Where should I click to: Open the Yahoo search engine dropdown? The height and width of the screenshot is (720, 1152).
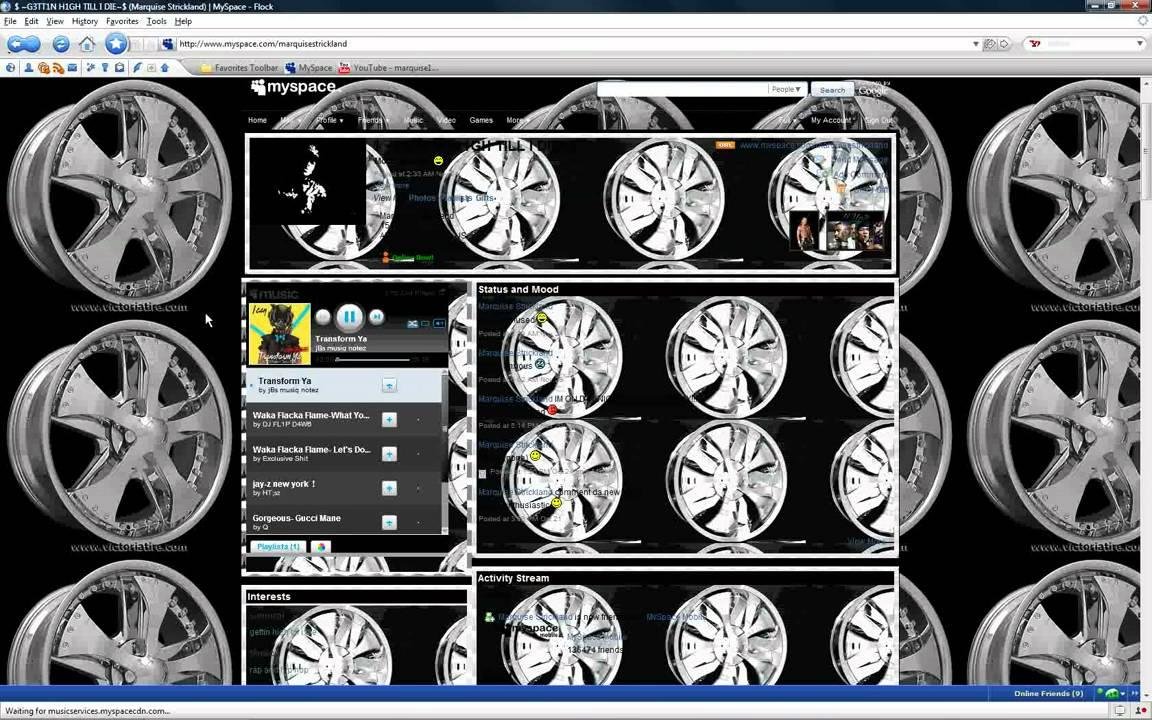1139,44
